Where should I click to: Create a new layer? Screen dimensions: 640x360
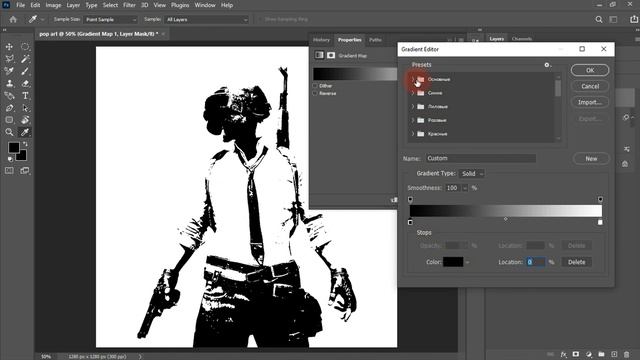point(614,354)
